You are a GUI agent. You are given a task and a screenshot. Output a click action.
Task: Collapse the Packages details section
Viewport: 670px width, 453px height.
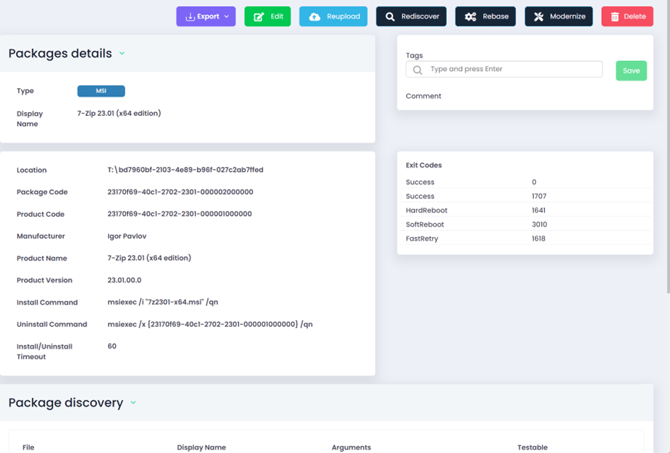[122, 54]
